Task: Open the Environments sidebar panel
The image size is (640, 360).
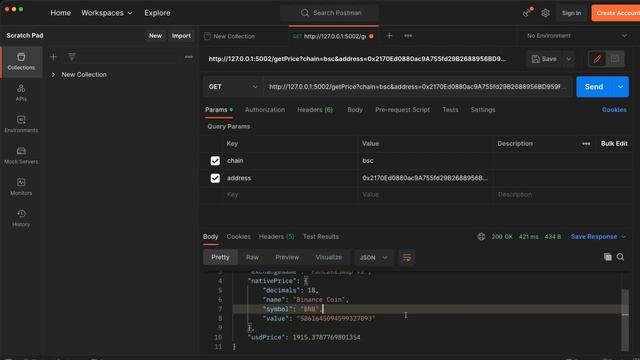Action: [21, 124]
